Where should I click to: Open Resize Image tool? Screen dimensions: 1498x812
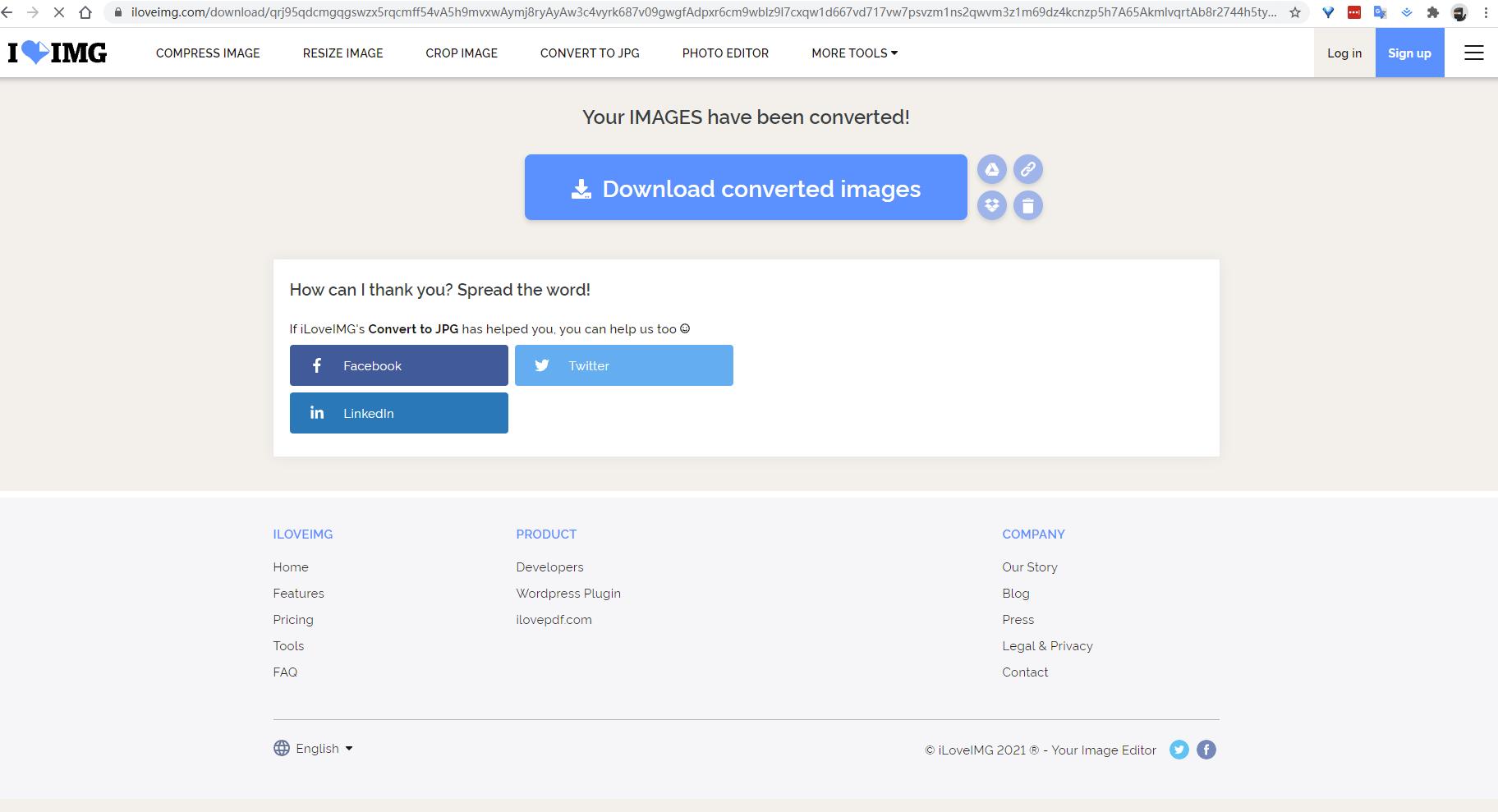(342, 53)
